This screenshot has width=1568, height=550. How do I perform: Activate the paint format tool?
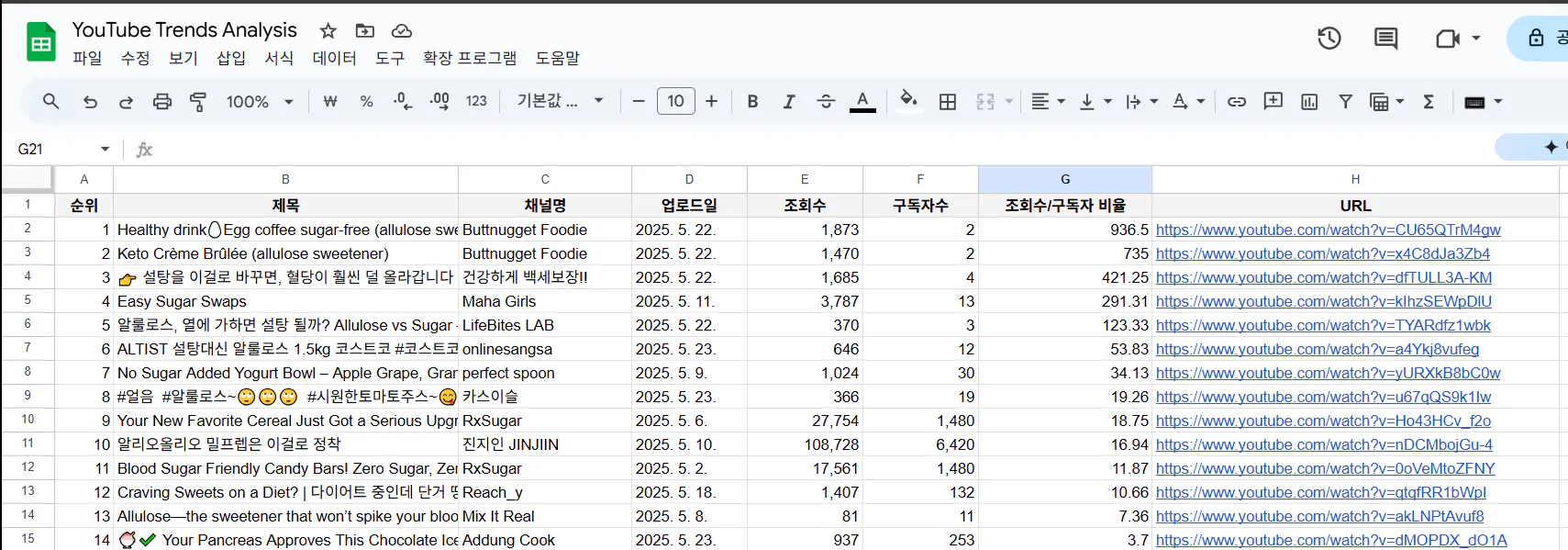pyautogui.click(x=198, y=101)
